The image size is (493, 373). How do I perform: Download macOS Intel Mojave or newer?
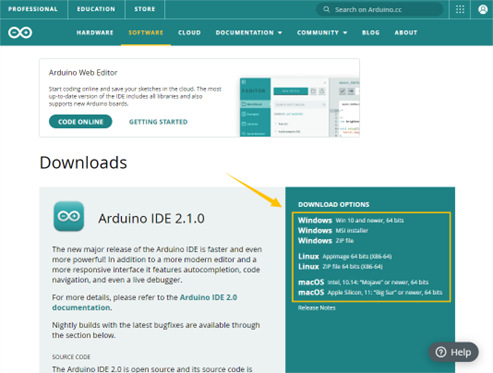click(x=363, y=282)
